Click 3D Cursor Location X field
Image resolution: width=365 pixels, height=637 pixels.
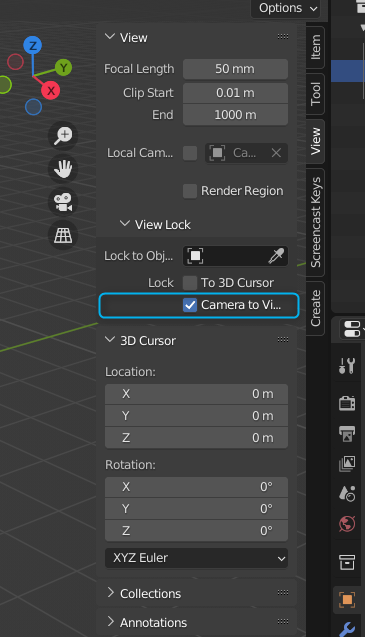click(x=196, y=394)
